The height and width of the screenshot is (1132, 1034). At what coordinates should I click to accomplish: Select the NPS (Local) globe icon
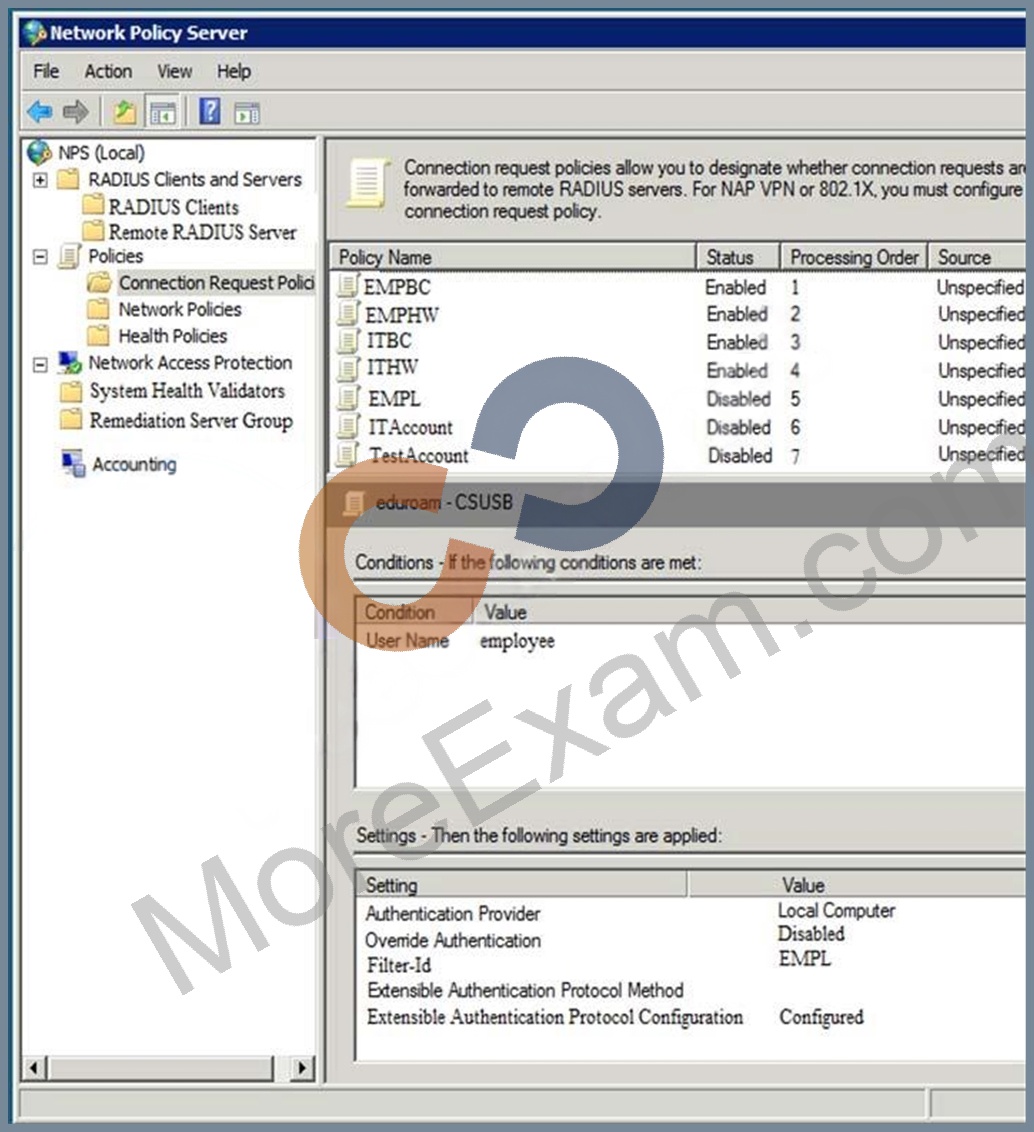tap(38, 152)
